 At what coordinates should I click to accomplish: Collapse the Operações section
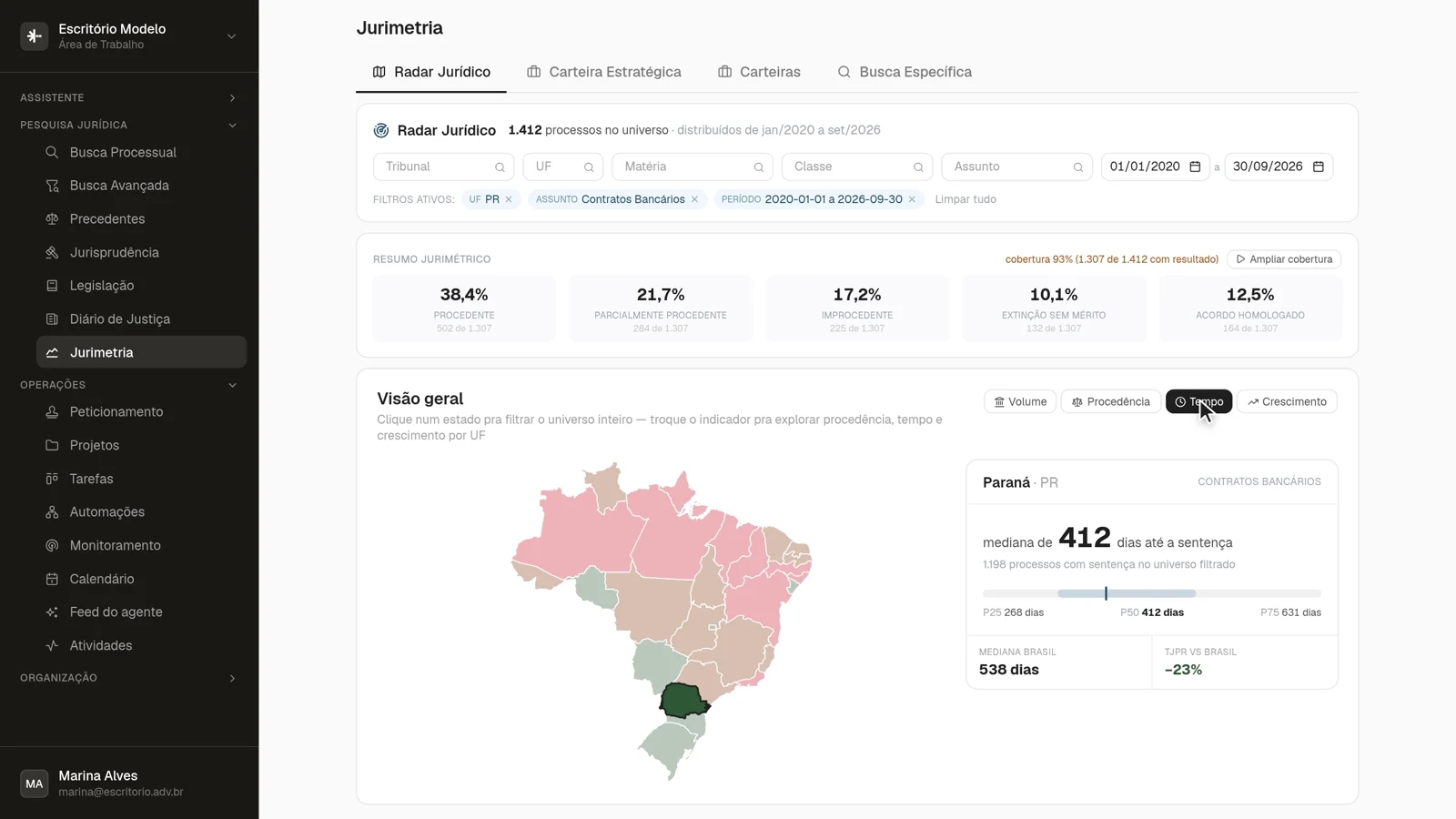(129, 385)
